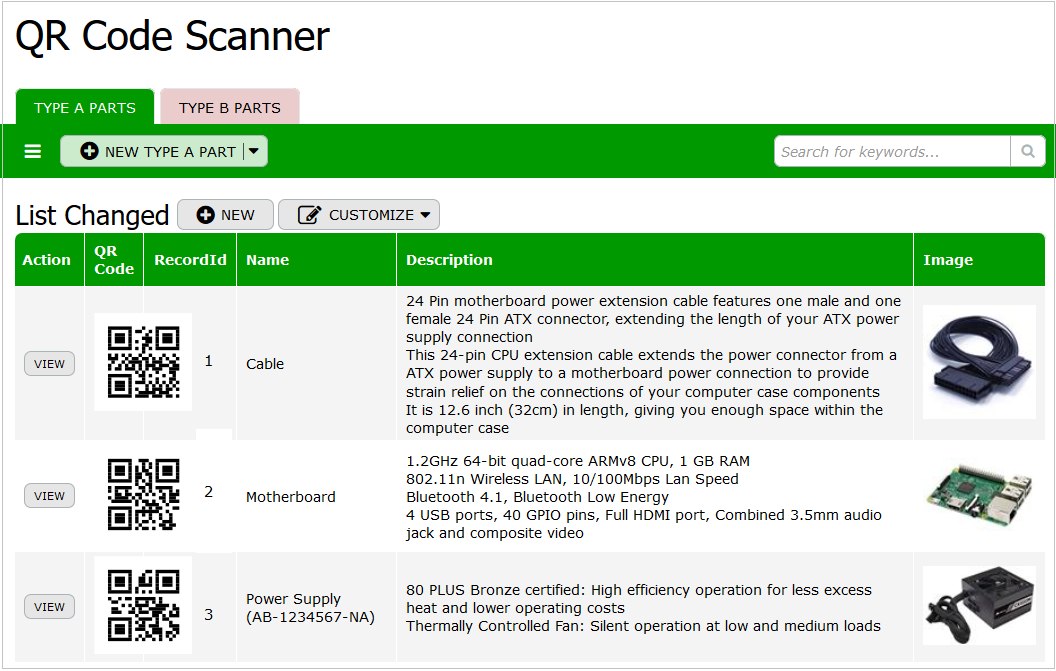Click the search magnifier icon
This screenshot has height=671, width=1056.
point(1028,152)
